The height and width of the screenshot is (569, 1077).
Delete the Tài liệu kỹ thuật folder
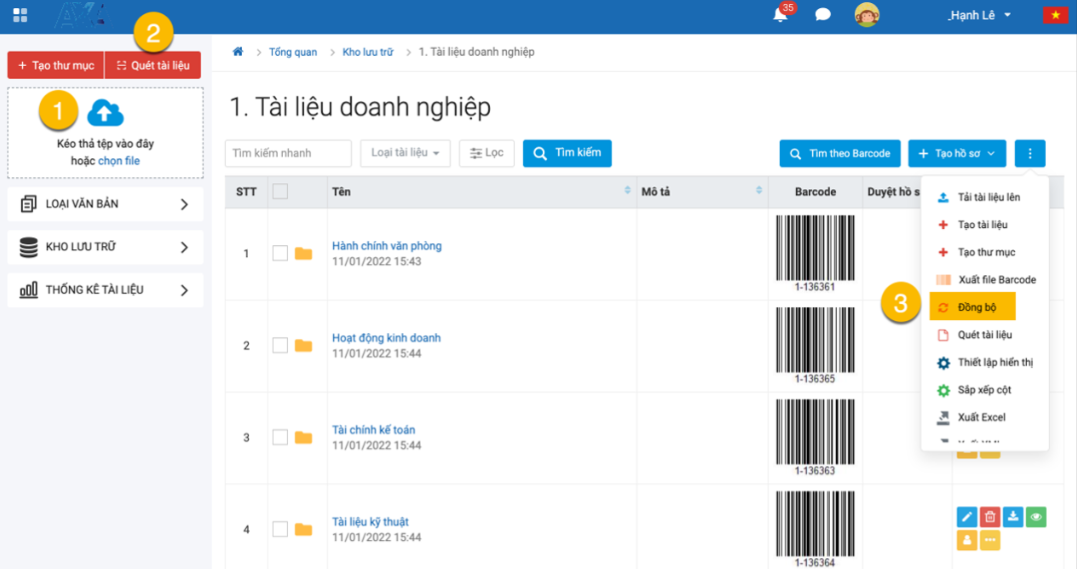(x=990, y=517)
